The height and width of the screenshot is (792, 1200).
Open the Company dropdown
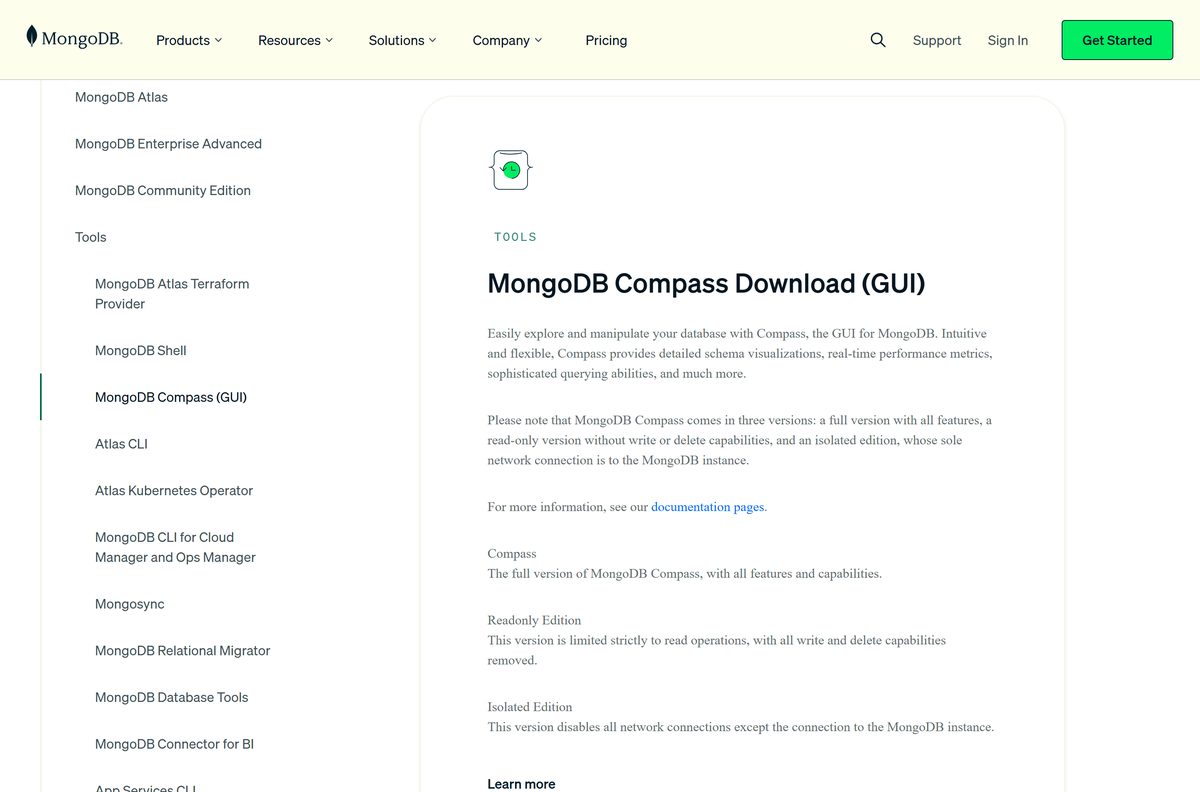[x=507, y=40]
